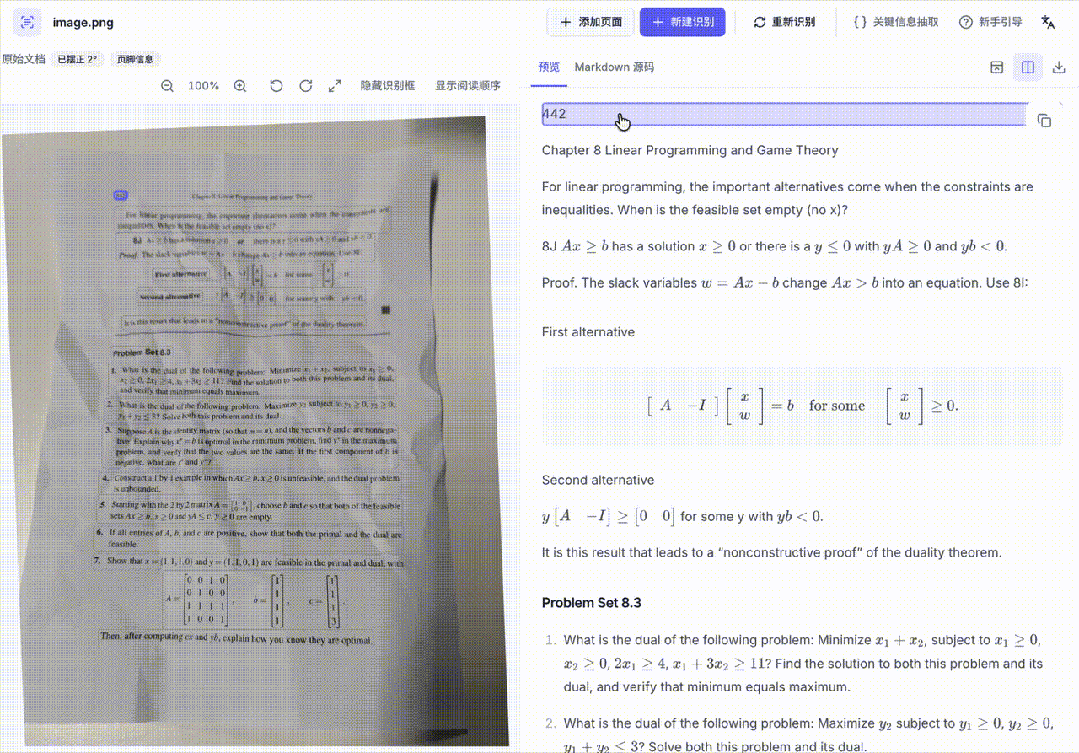Rotate the document clockwise
This screenshot has height=753, width=1079.
[x=306, y=86]
